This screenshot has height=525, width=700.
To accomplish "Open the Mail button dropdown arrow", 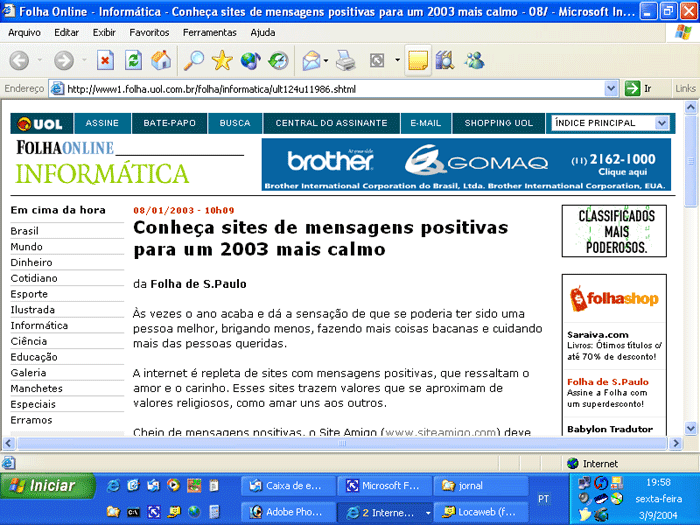I will click(x=326, y=60).
